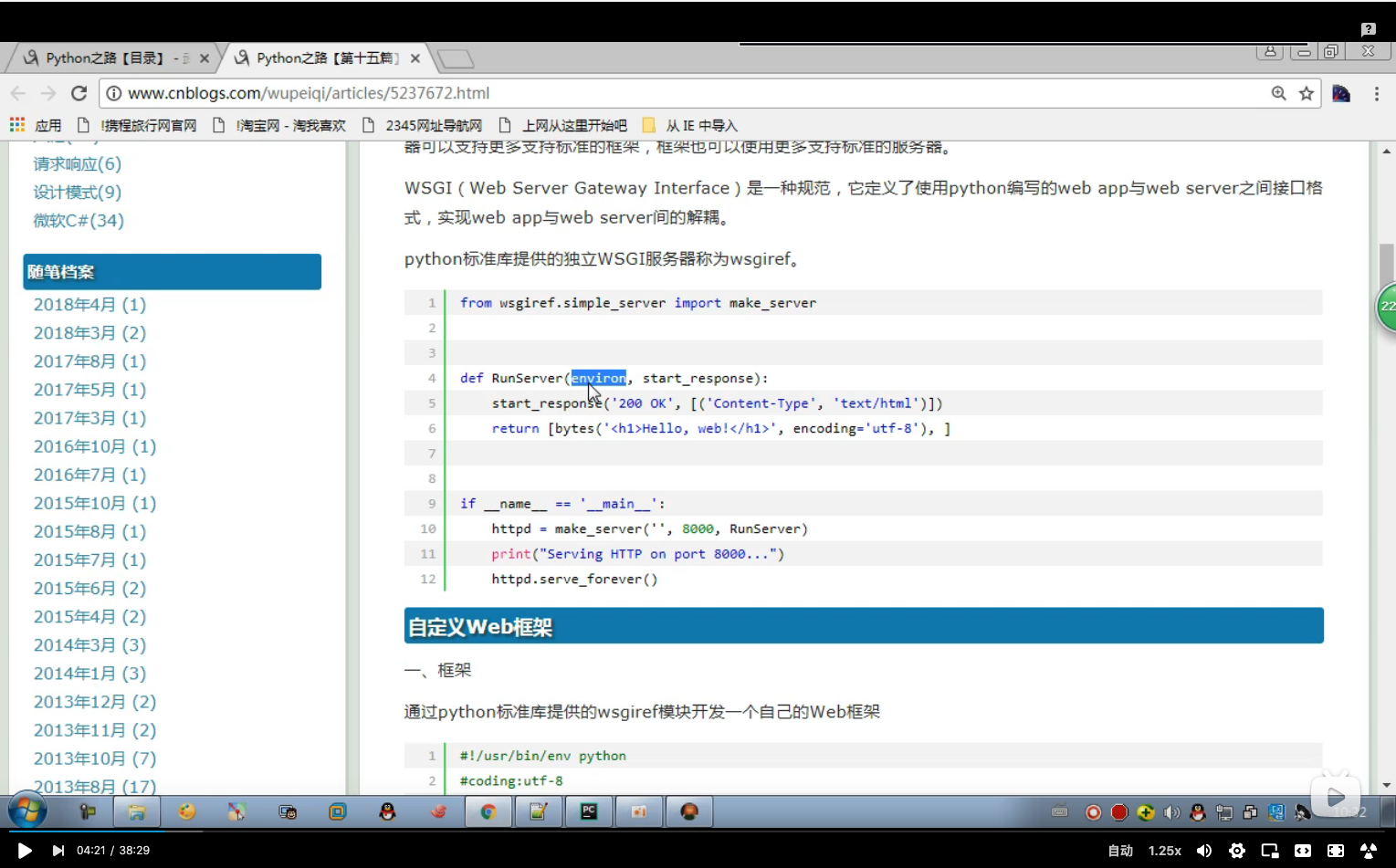
Task: Open the 淘宝网 - 淘我喜欢 bookmark
Action: [x=279, y=125]
